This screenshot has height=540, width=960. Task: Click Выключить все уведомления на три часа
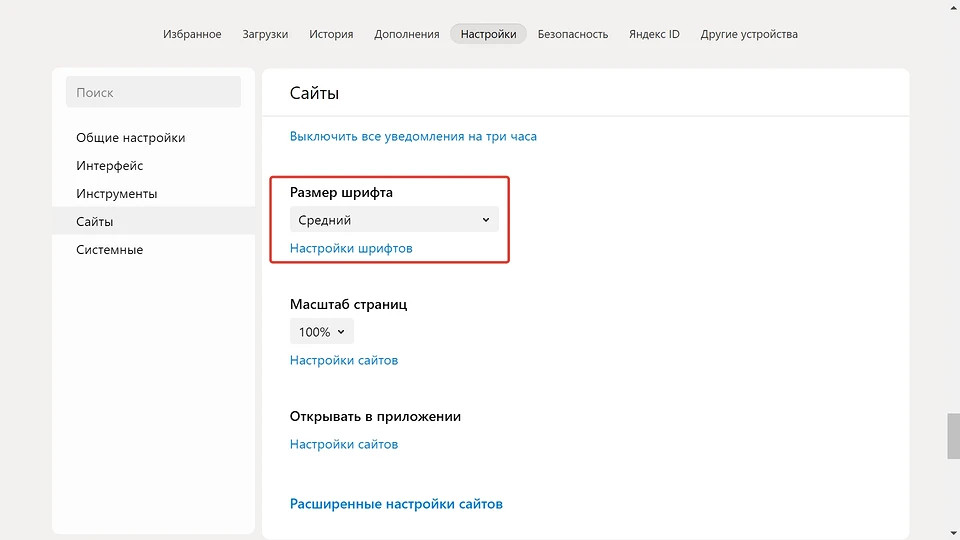coord(413,136)
